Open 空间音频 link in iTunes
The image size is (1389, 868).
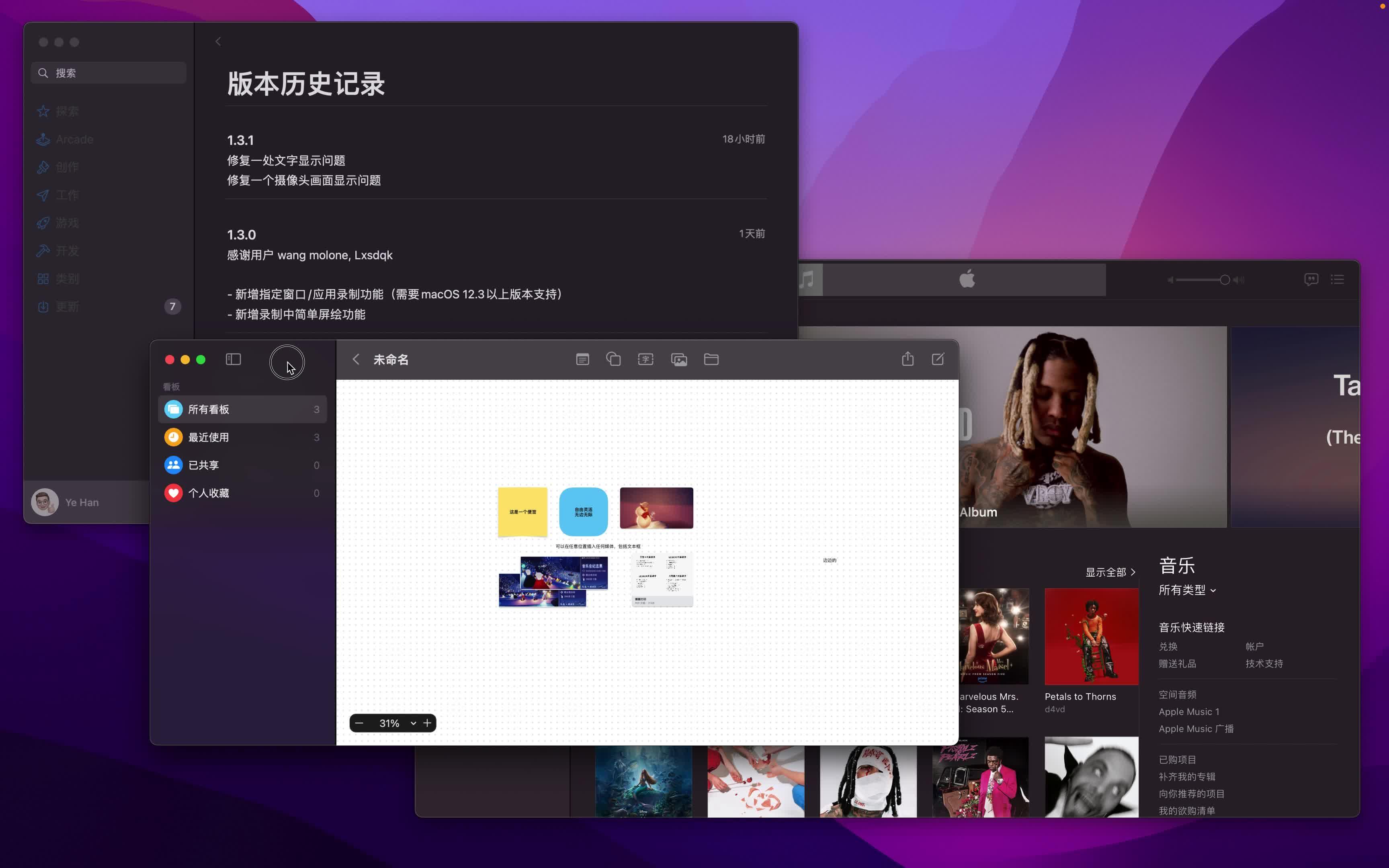tap(1177, 695)
